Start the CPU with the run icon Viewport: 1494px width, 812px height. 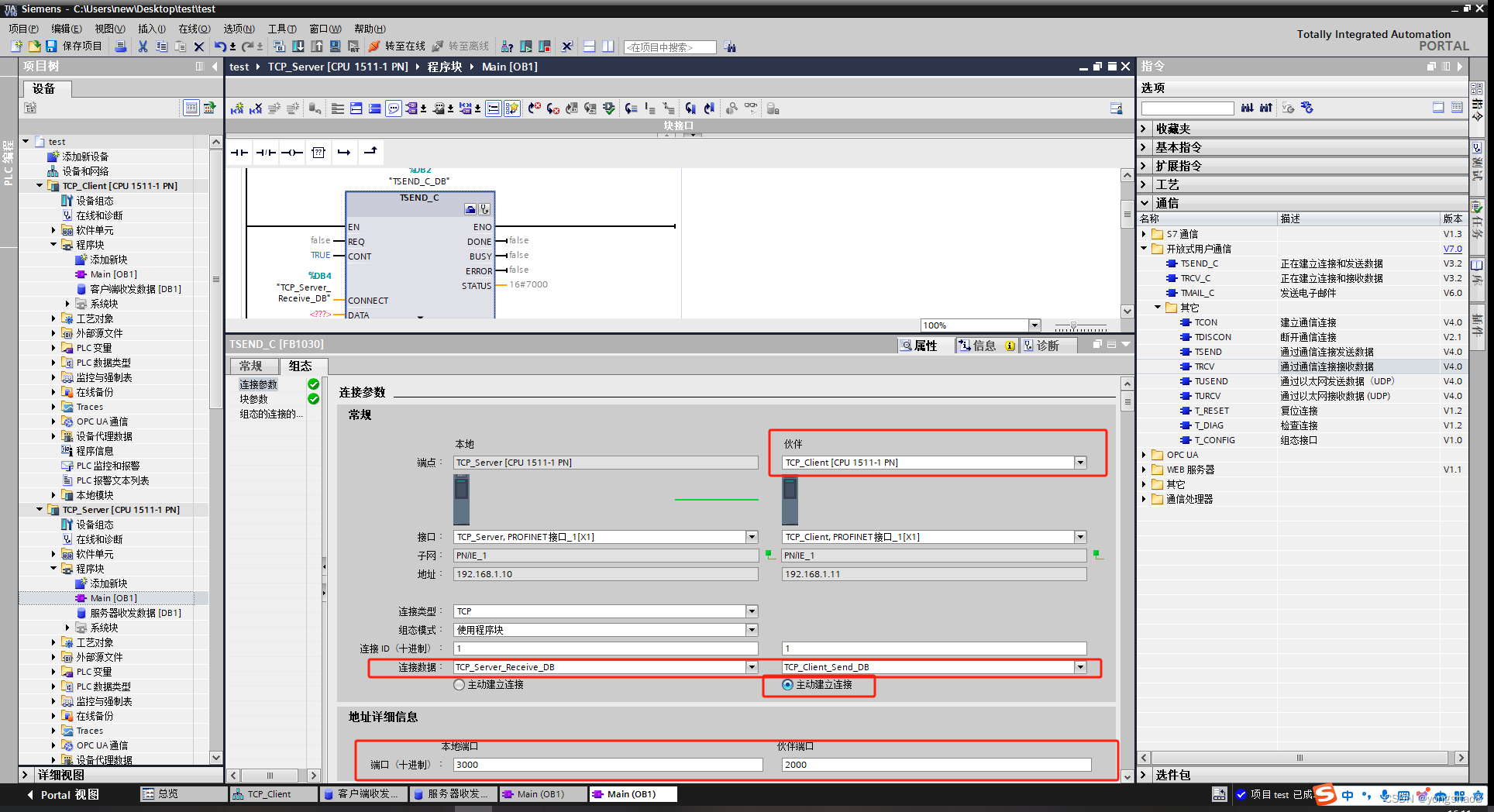click(526, 46)
